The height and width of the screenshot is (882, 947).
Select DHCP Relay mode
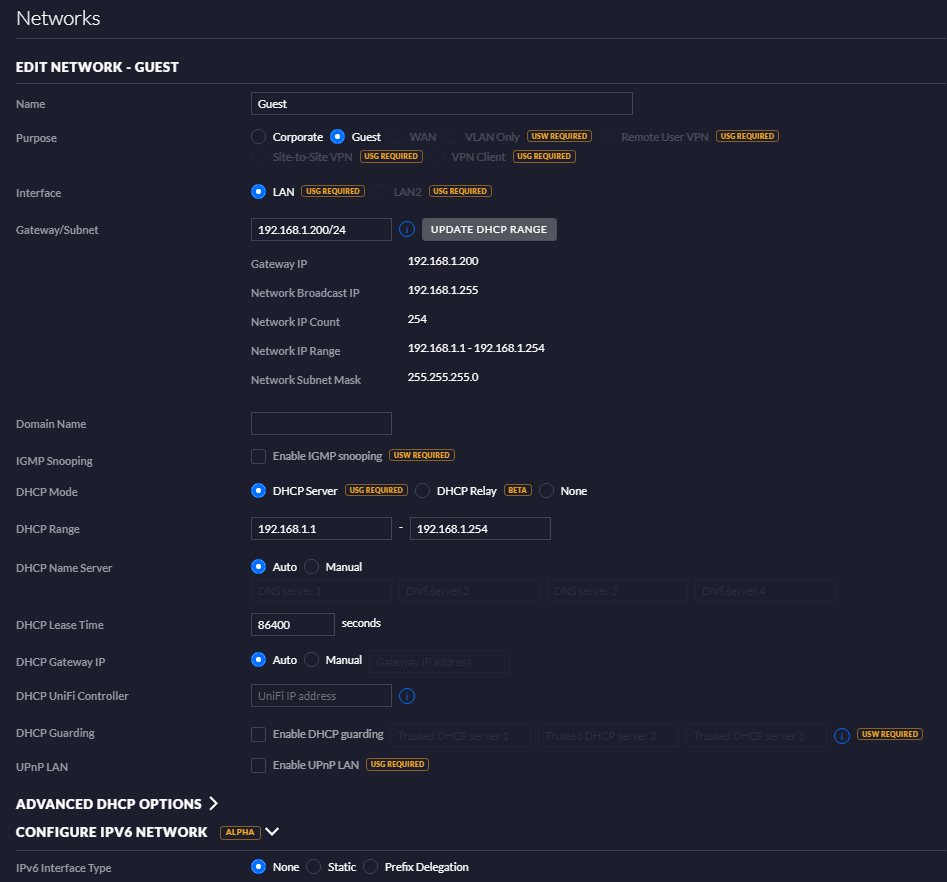[x=423, y=491]
